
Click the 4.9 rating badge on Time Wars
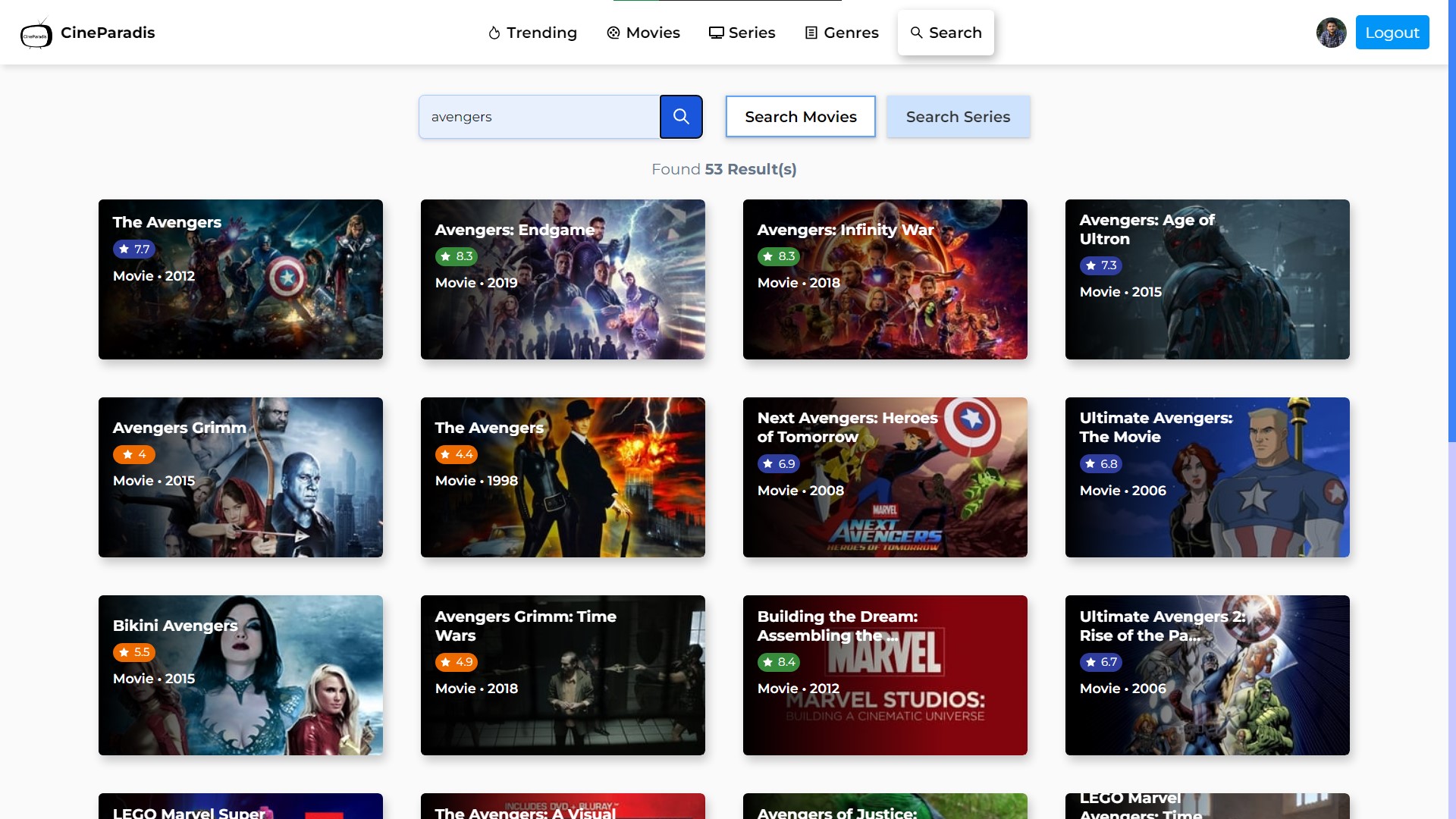(457, 662)
